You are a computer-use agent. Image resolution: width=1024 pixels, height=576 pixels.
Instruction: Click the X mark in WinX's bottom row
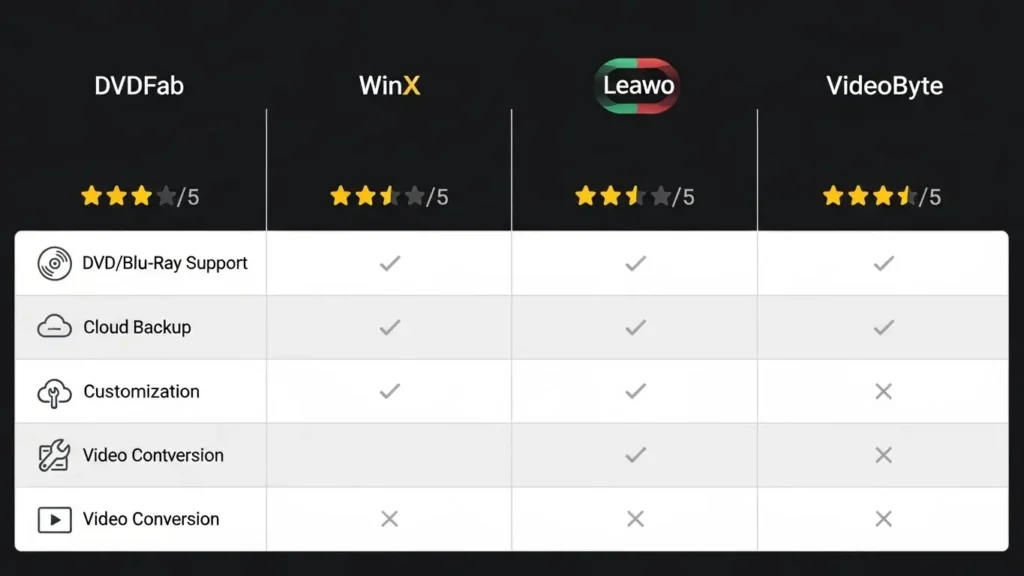pos(389,519)
